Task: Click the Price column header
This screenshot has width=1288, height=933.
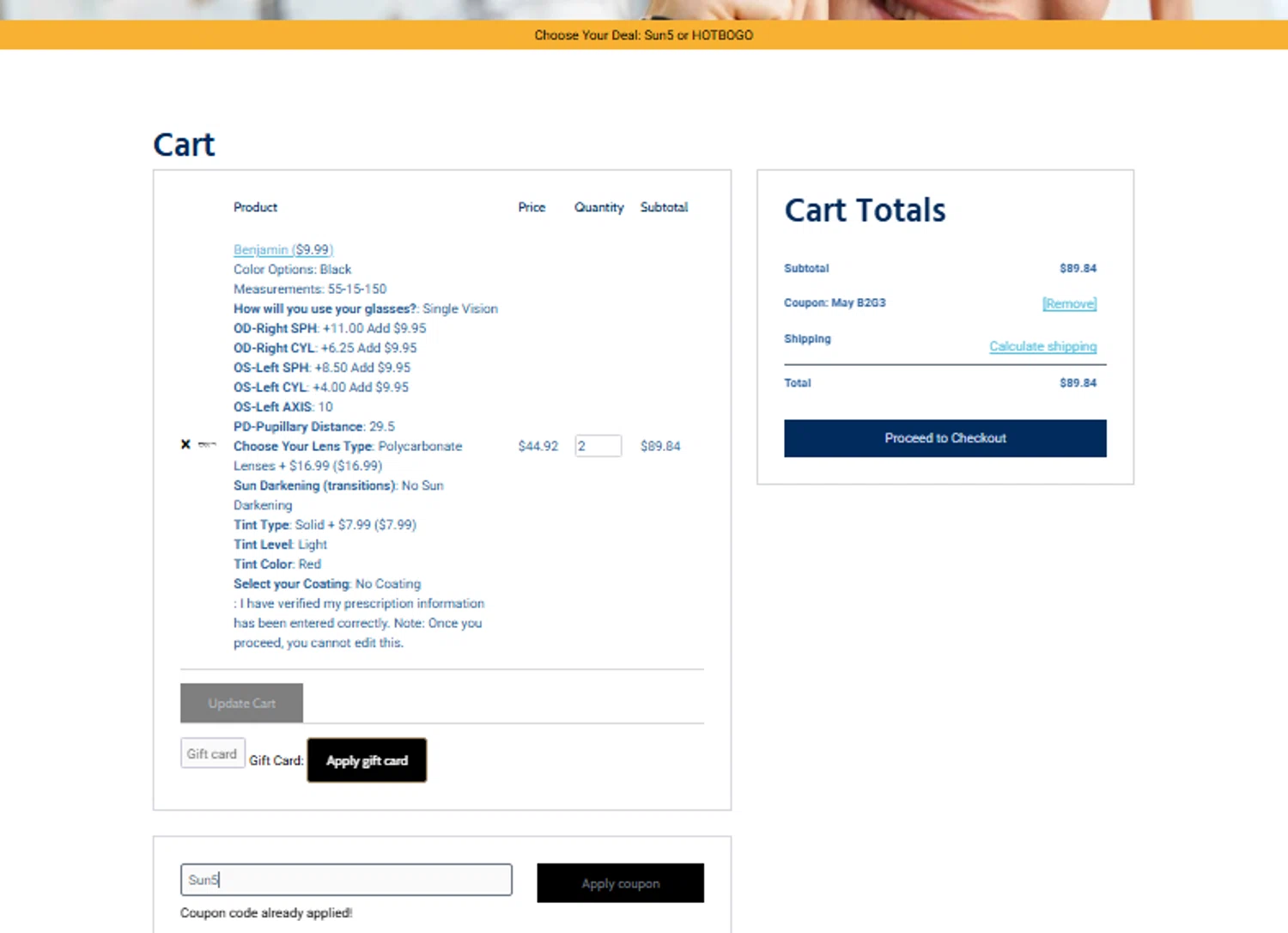Action: pyautogui.click(x=532, y=207)
